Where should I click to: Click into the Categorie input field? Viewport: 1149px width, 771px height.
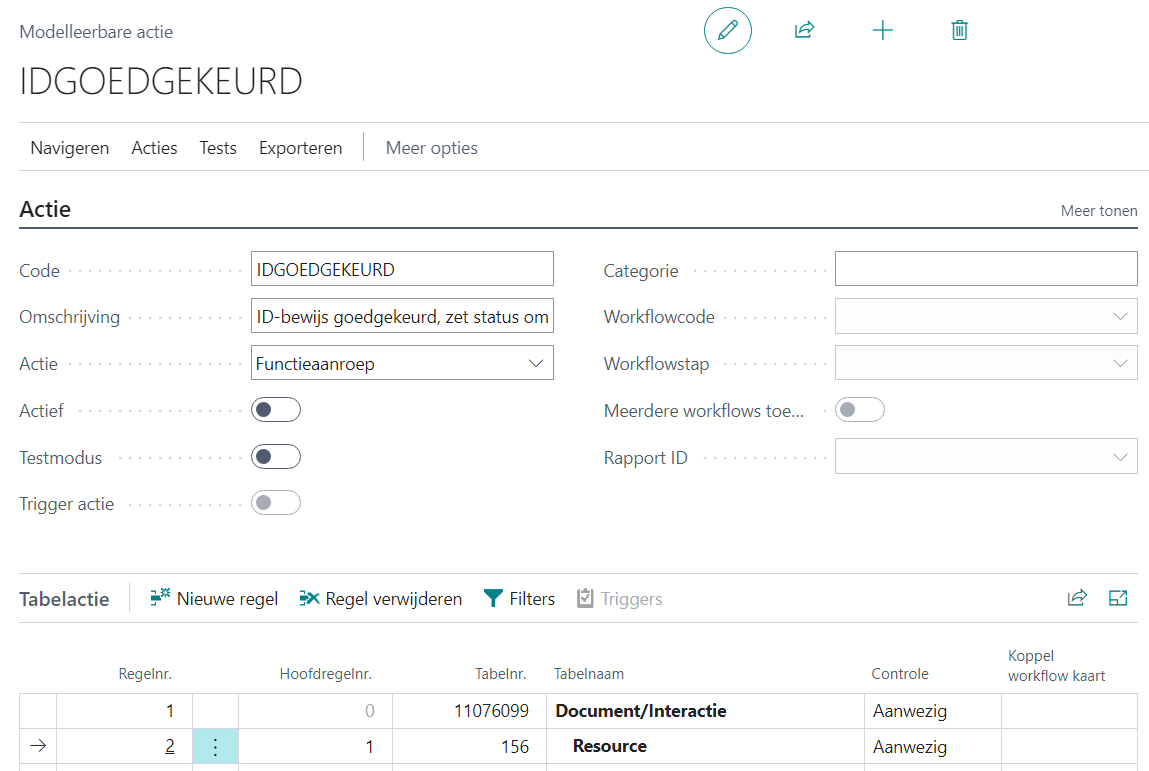[x=985, y=269]
